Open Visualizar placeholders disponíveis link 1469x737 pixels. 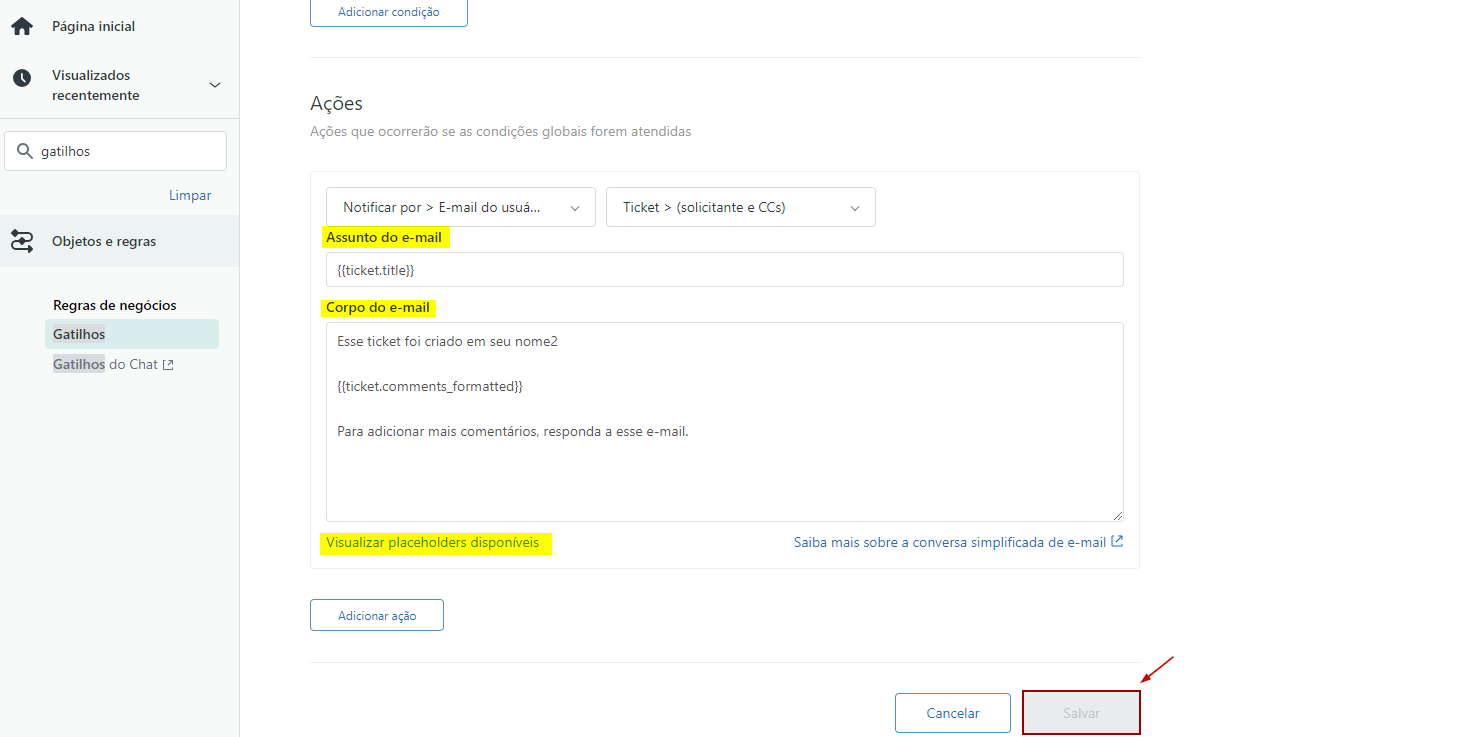(x=432, y=543)
